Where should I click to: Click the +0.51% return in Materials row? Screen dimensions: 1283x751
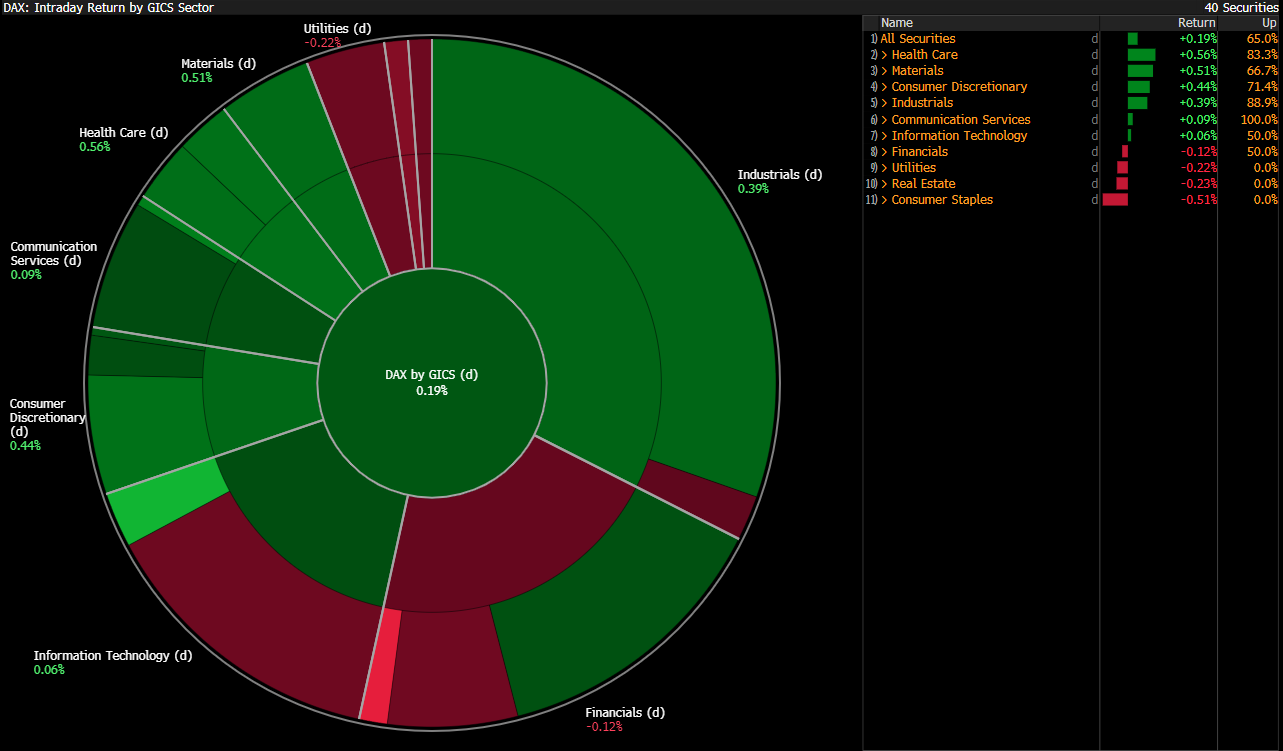(x=1198, y=71)
